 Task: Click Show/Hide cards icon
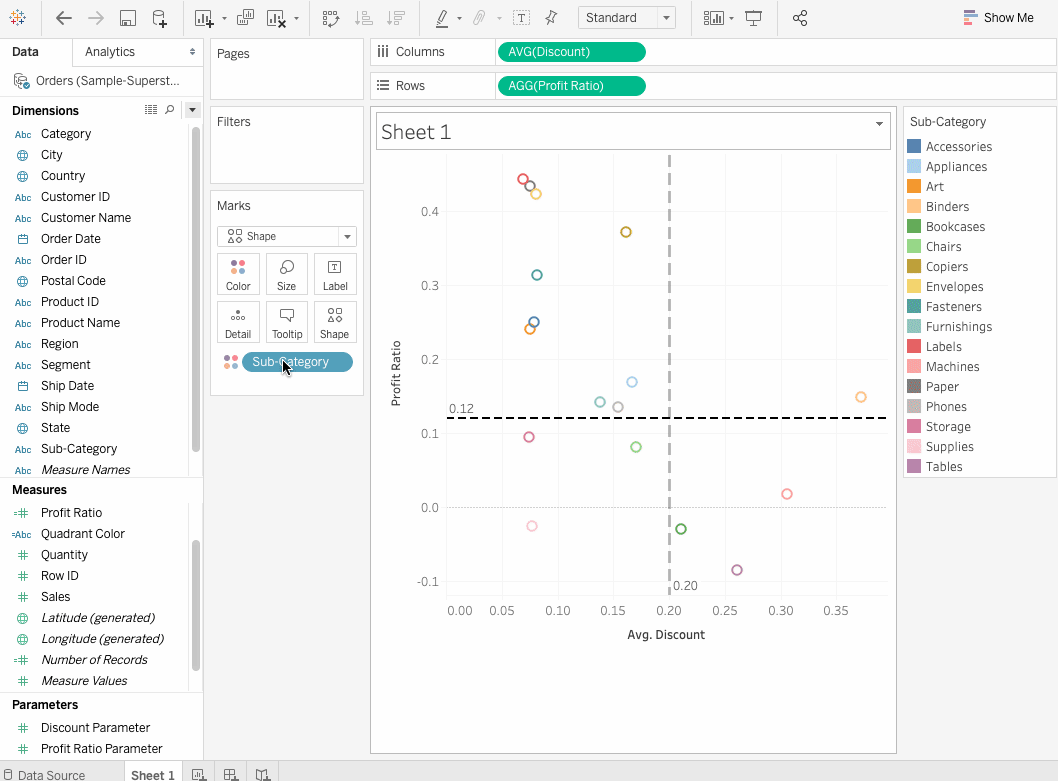pos(713,18)
